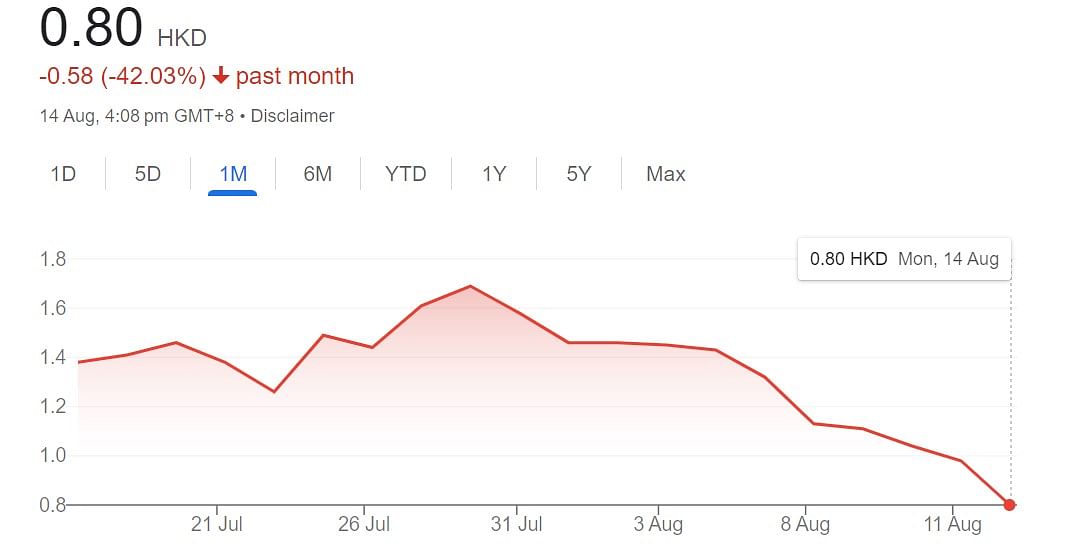Click the 21 Jul date axis label
This screenshot has height=546, width=1075.
point(217,525)
